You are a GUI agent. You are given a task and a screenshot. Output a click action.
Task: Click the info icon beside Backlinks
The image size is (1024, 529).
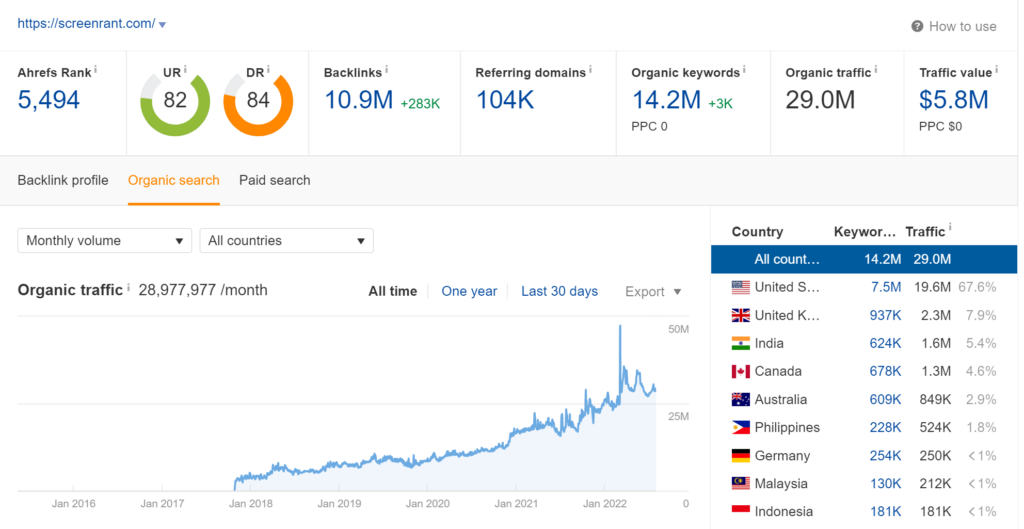coord(387,69)
